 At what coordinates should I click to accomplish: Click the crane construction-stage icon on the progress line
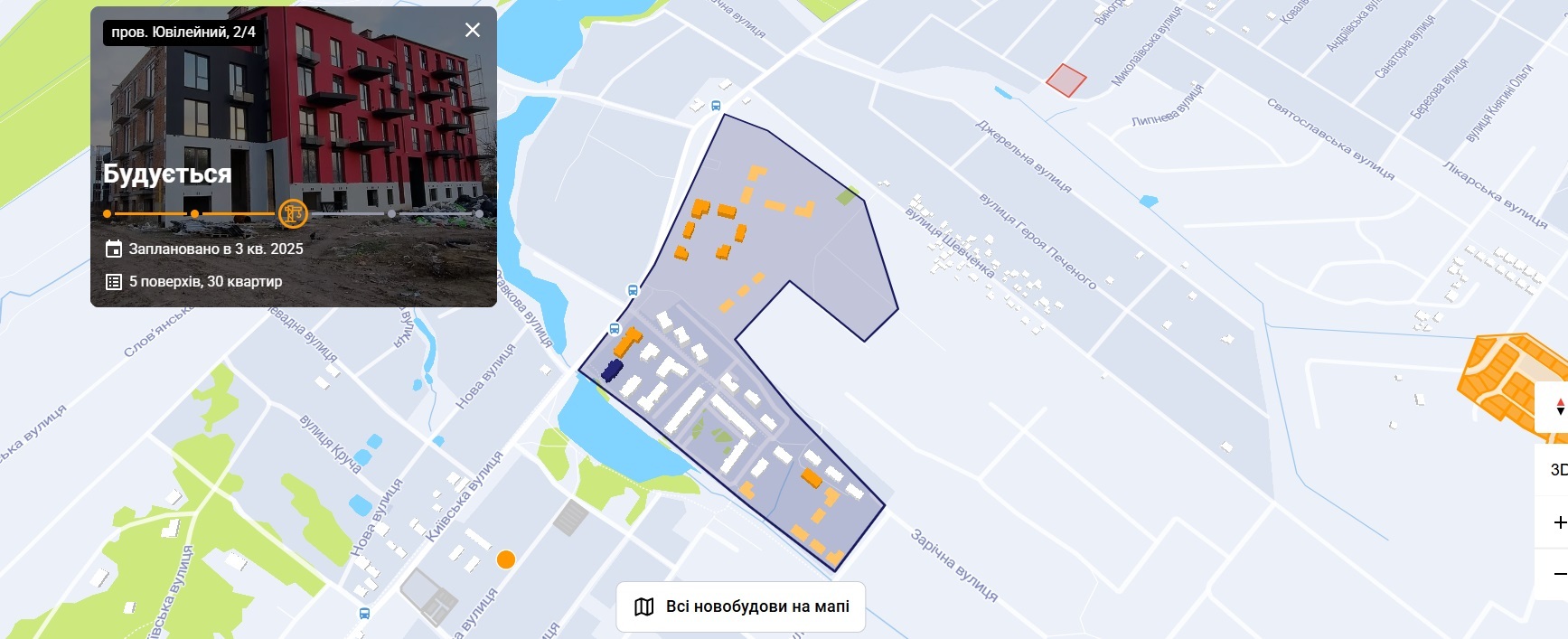(x=293, y=213)
